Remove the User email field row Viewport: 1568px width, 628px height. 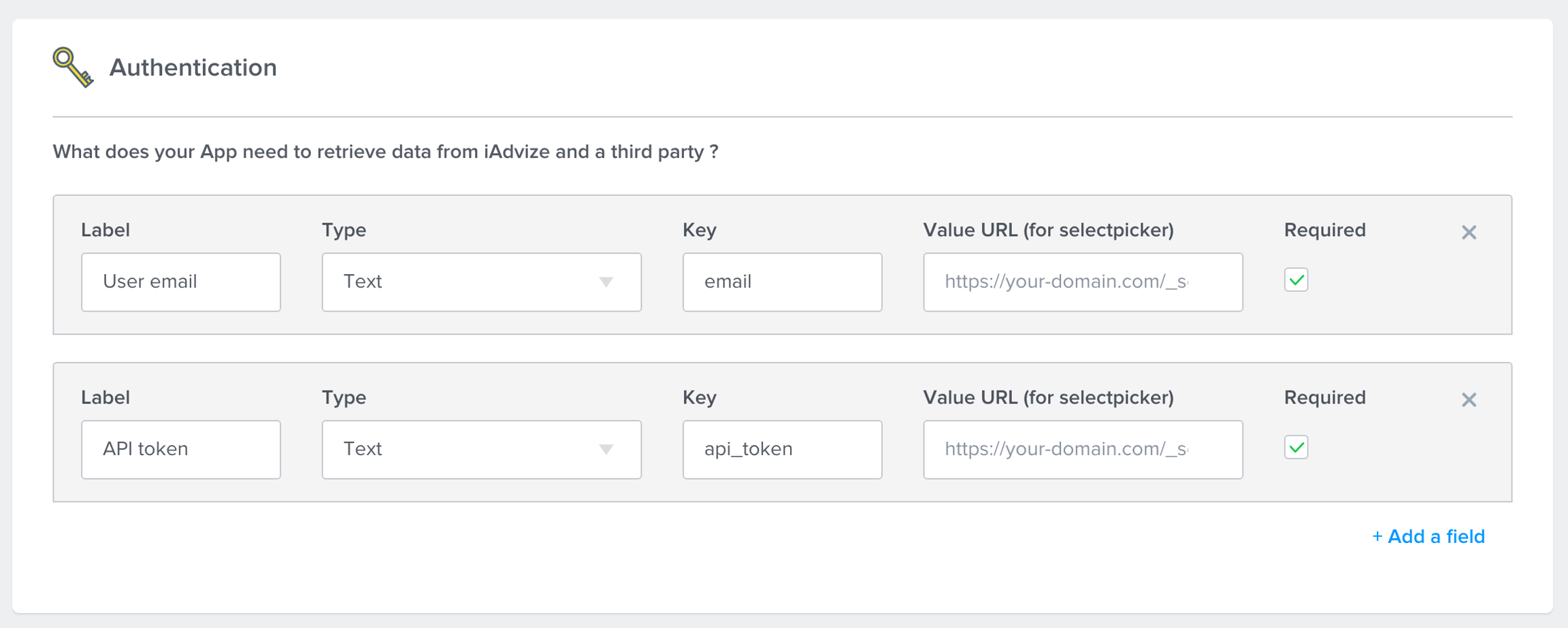click(x=1469, y=233)
